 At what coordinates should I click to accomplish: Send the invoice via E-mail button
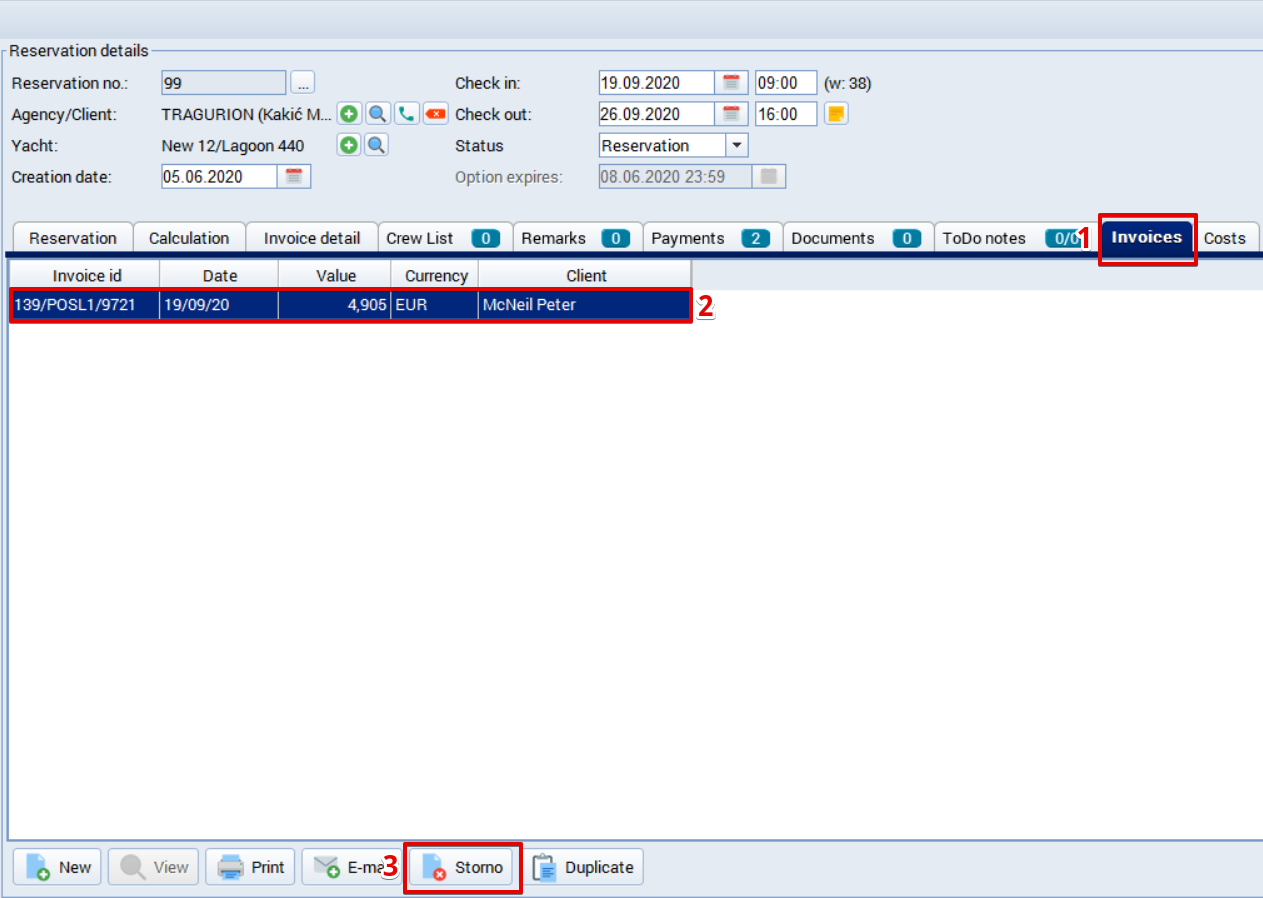[352, 867]
